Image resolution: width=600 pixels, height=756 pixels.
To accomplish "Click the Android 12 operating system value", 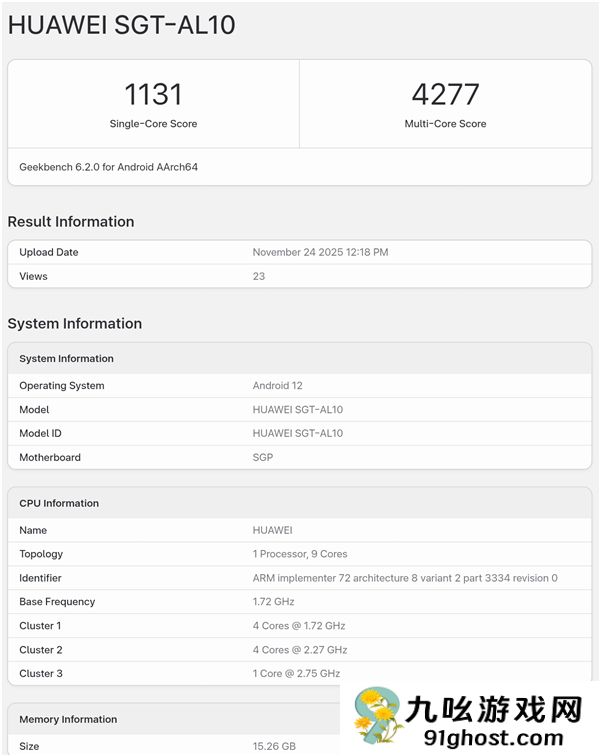I will coord(278,386).
